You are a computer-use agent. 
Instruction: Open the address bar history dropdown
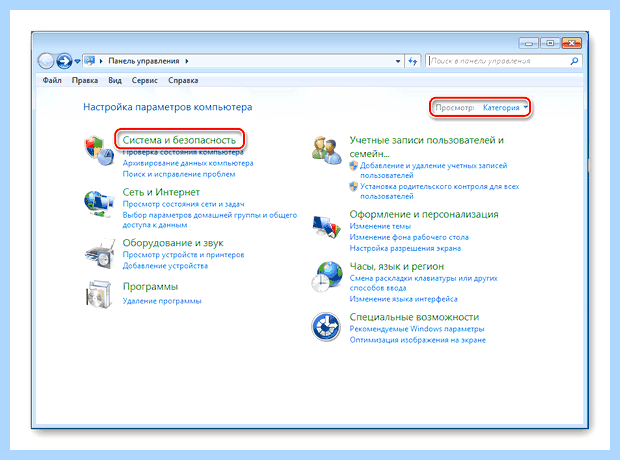398,61
